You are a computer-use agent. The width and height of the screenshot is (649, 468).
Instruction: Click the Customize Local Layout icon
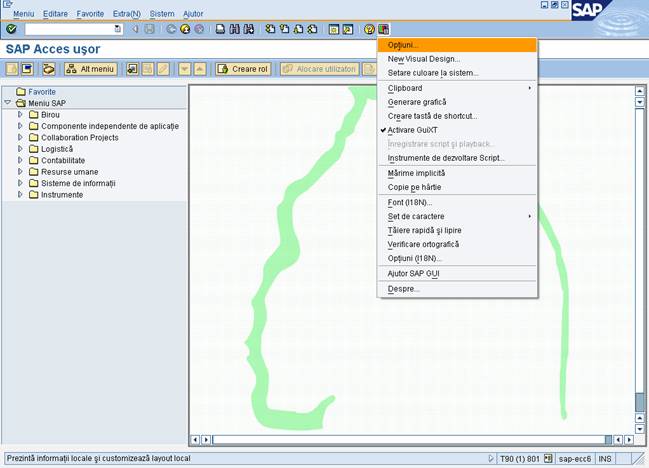click(x=383, y=29)
